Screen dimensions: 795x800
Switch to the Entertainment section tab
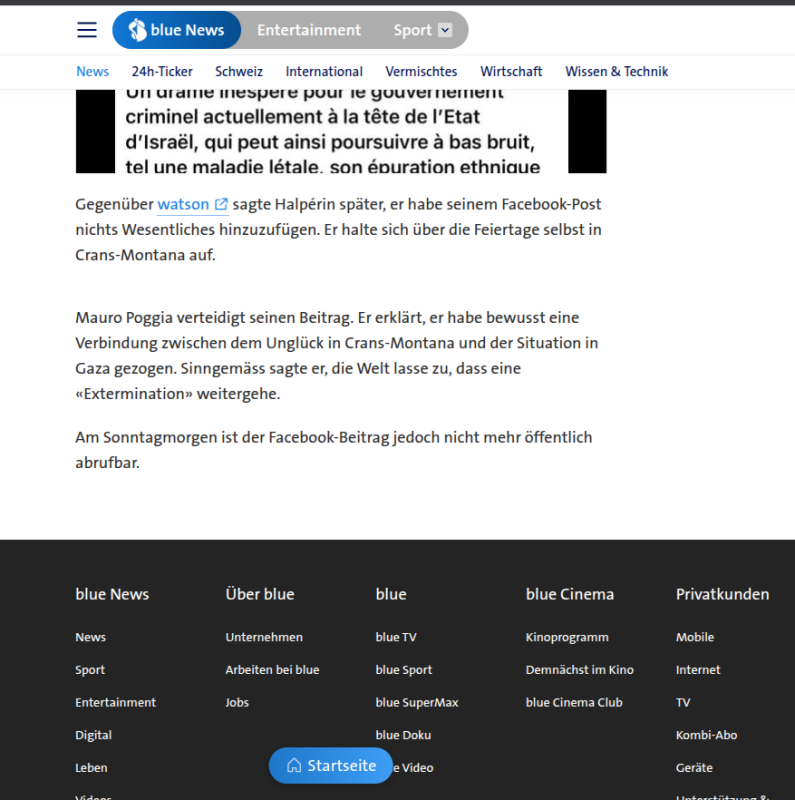(308, 30)
